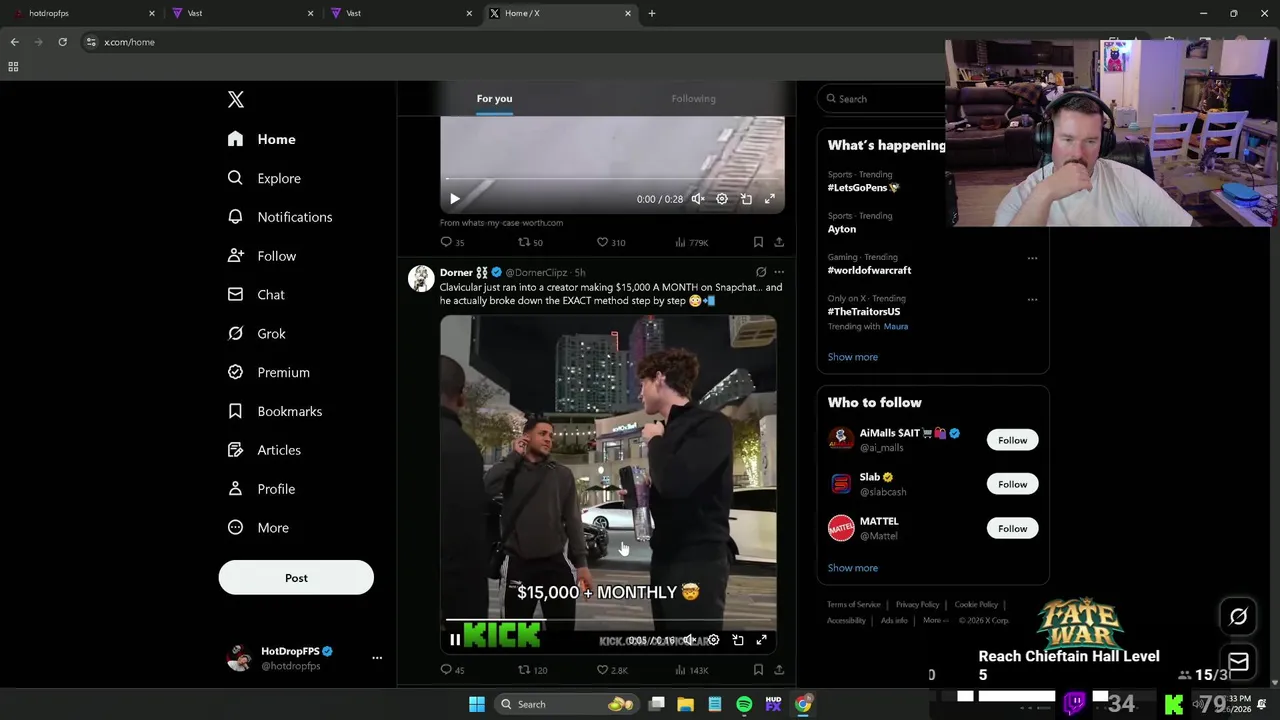Reply to the top post with 35 comments
Screen dimensions: 1280x720
coord(452,242)
